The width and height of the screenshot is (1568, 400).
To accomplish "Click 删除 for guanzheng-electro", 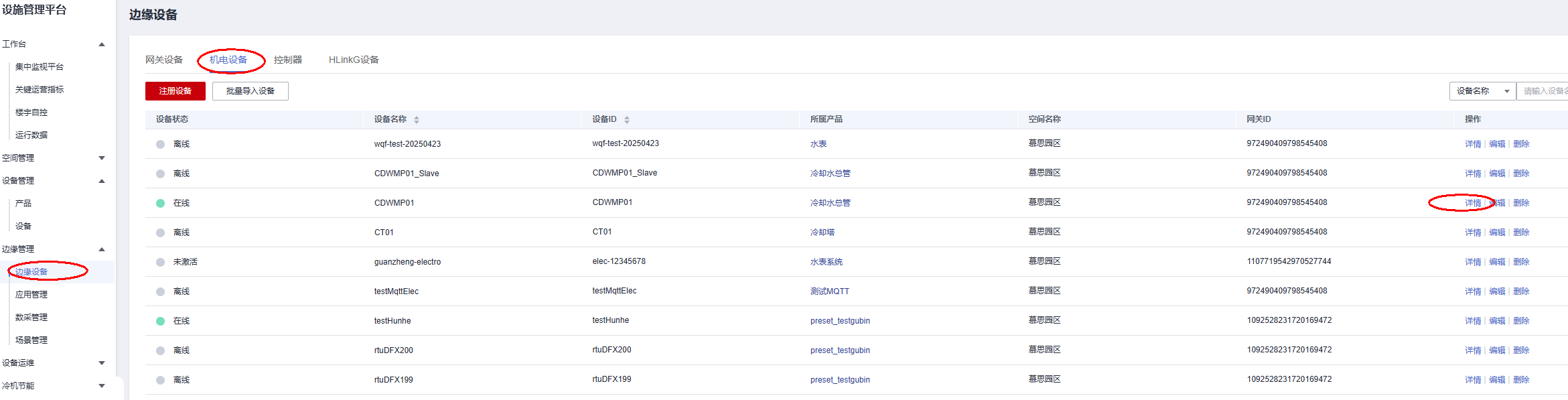I will click(x=1521, y=262).
